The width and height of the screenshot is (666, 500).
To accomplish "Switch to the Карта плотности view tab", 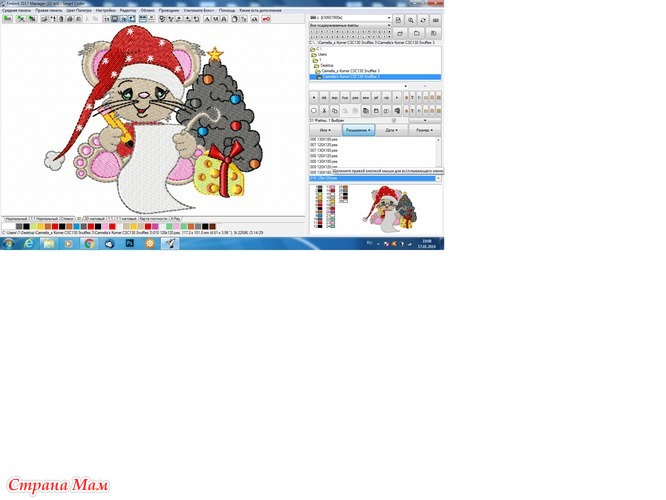I will 153,219.
